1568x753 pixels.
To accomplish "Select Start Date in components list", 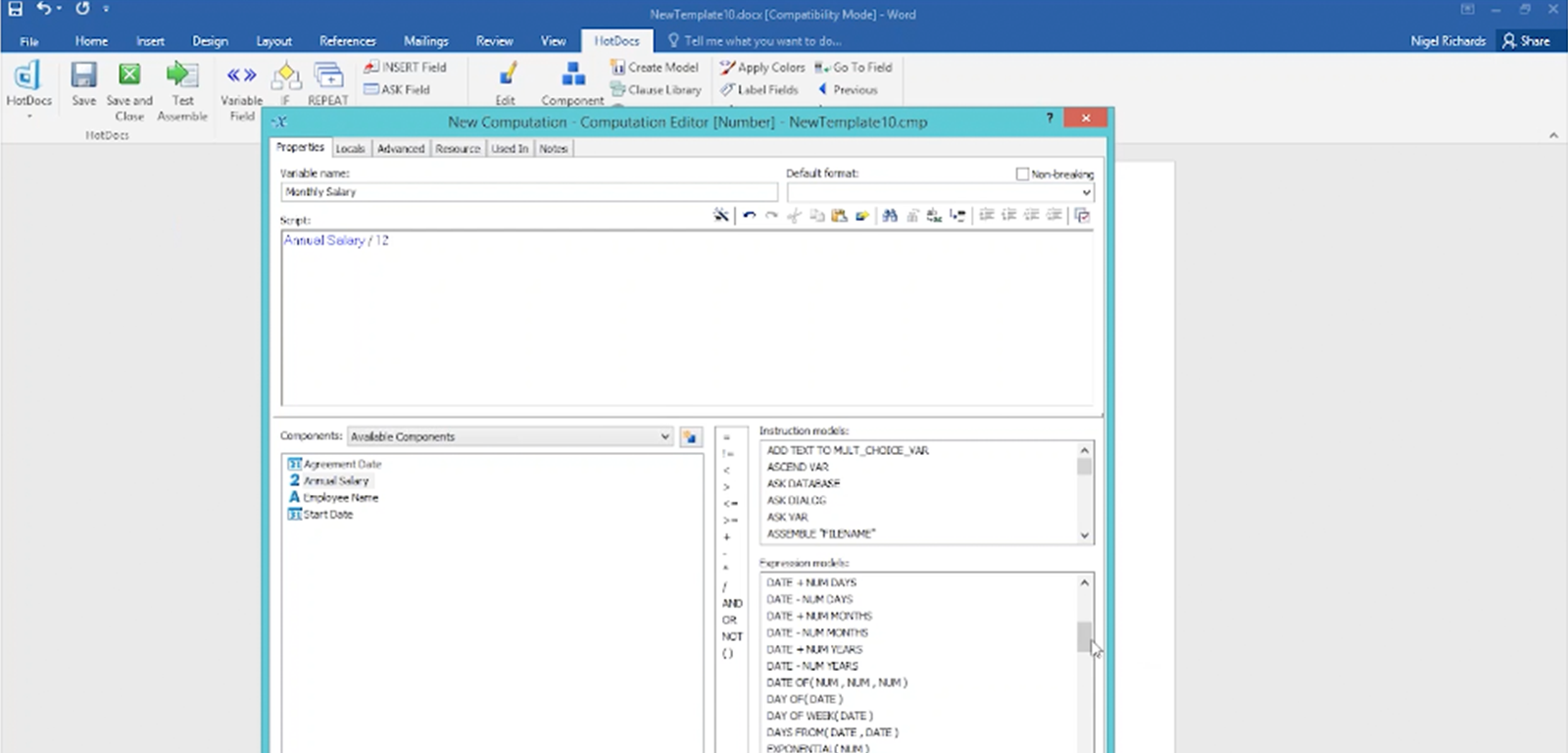I will (x=320, y=514).
